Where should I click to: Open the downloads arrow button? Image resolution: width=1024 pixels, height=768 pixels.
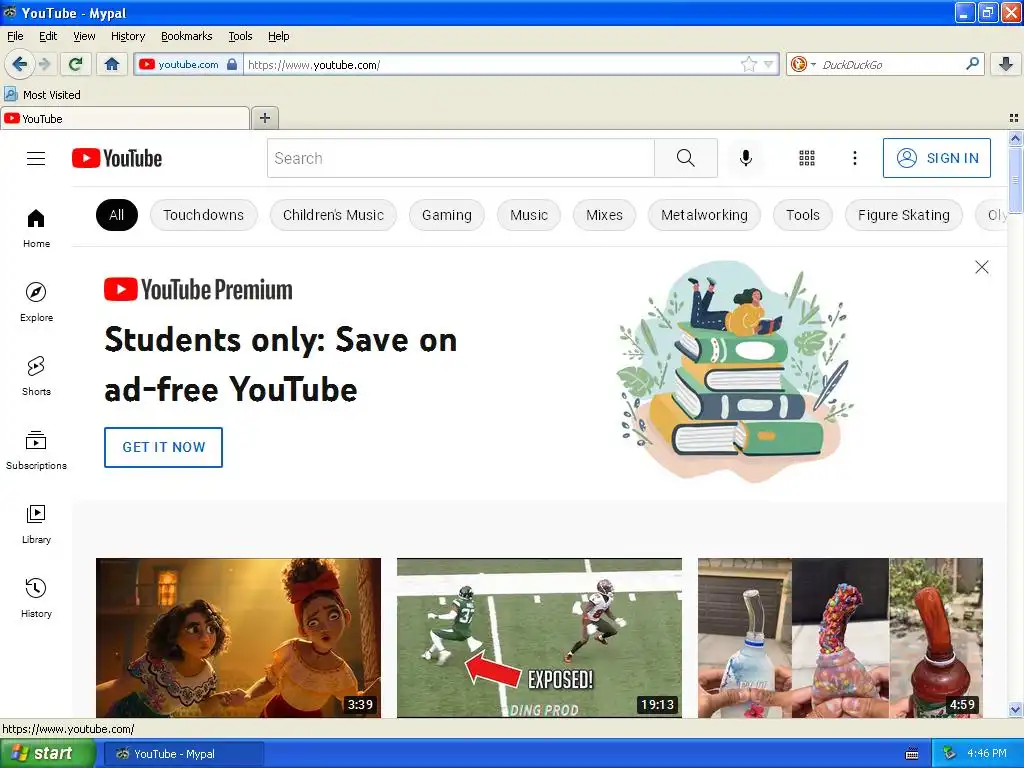coord(1006,64)
